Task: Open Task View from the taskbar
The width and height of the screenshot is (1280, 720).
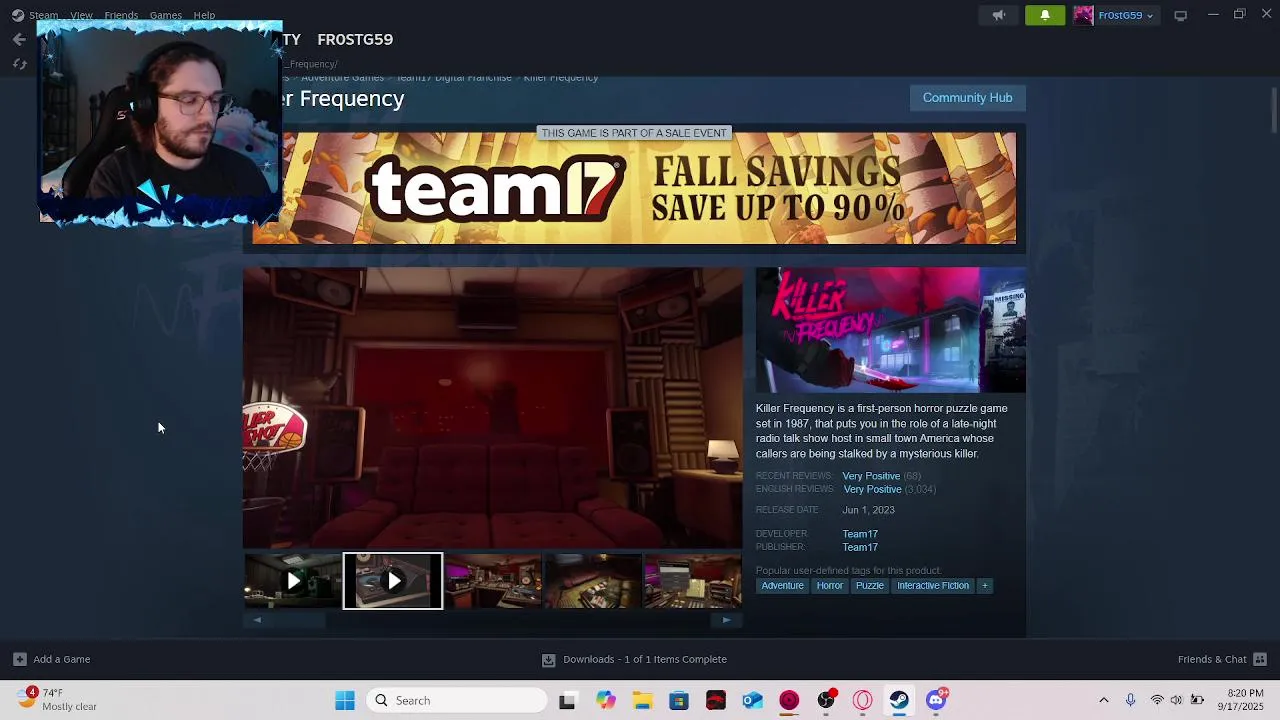Action: [x=567, y=700]
